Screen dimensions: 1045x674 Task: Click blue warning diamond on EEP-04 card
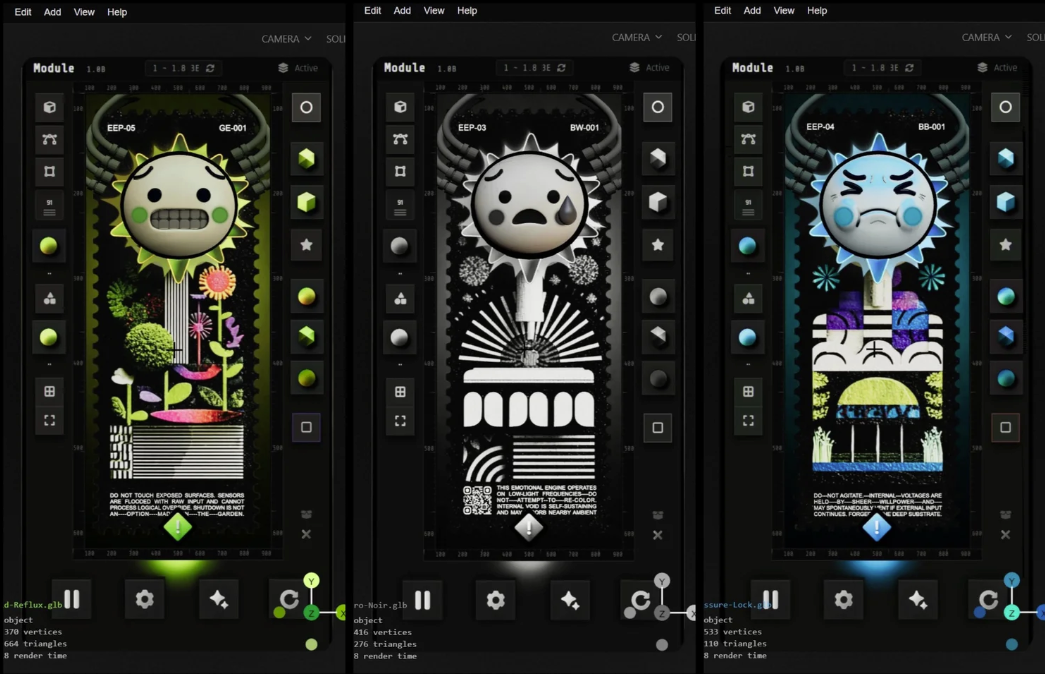[876, 527]
